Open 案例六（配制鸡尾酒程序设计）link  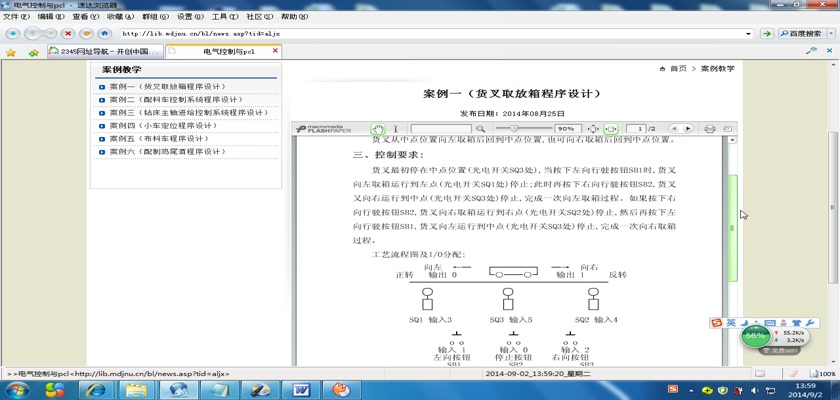pyautogui.click(x=167, y=152)
